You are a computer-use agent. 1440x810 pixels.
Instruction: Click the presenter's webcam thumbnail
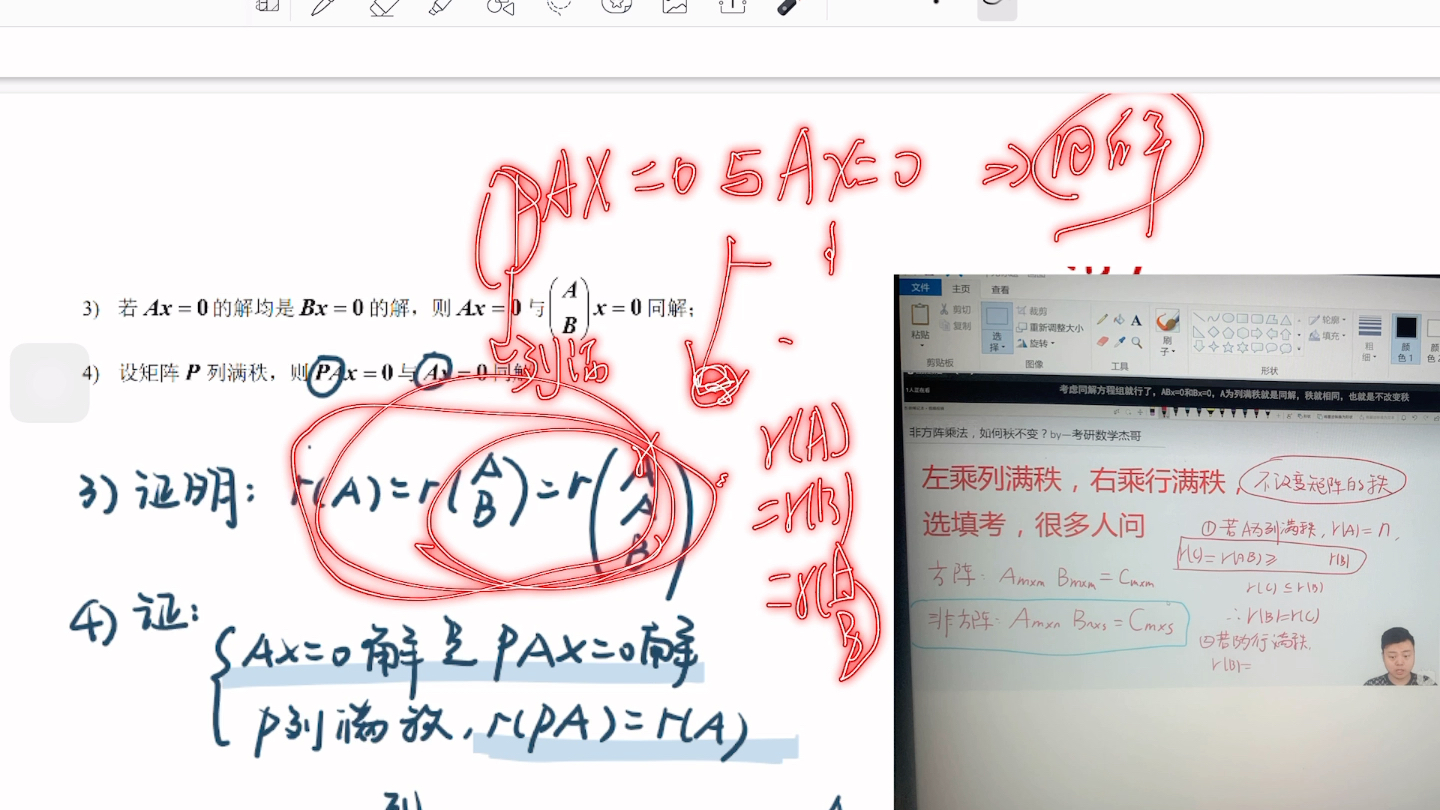[1399, 657]
